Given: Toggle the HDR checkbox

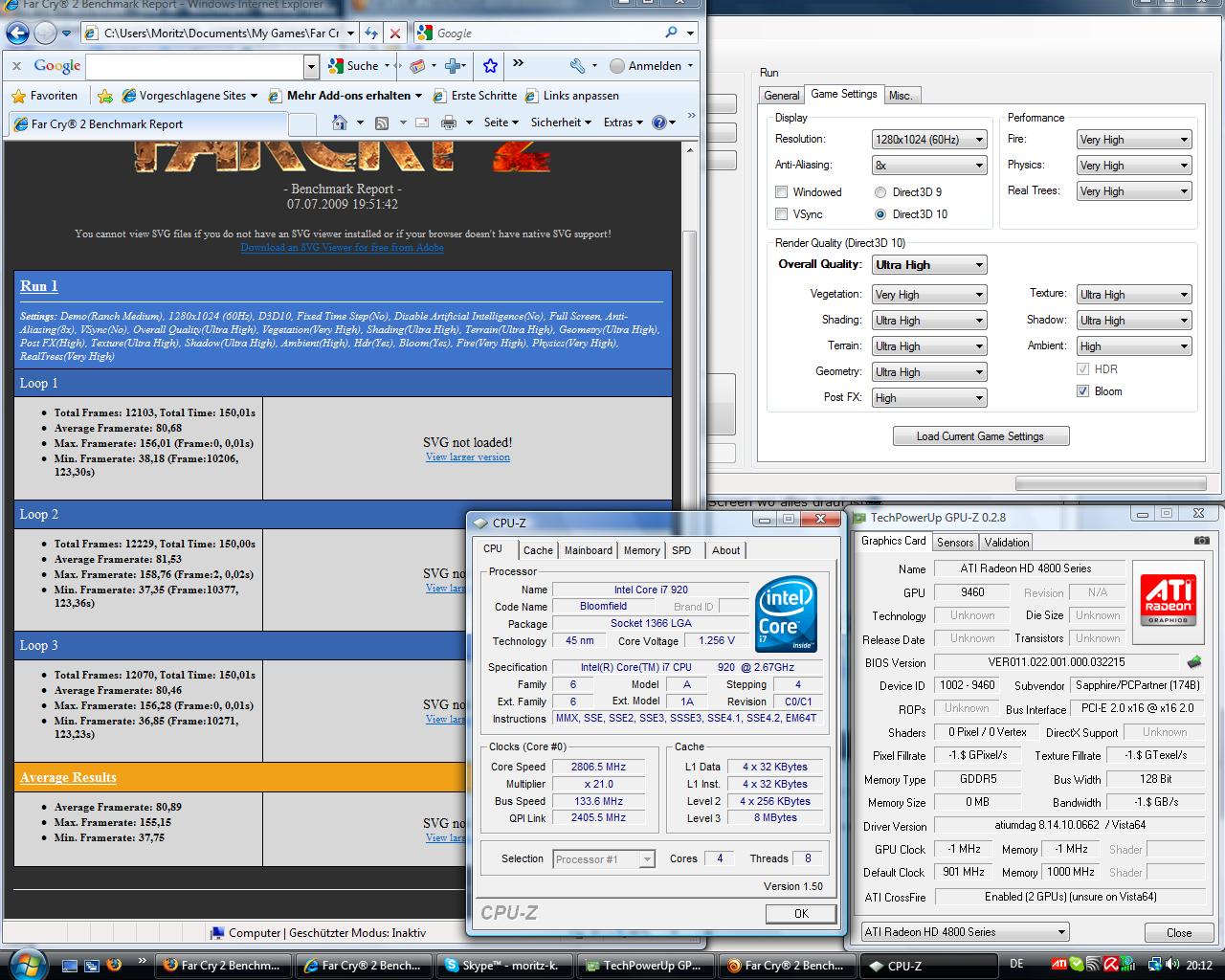Looking at the screenshot, I should [1082, 368].
